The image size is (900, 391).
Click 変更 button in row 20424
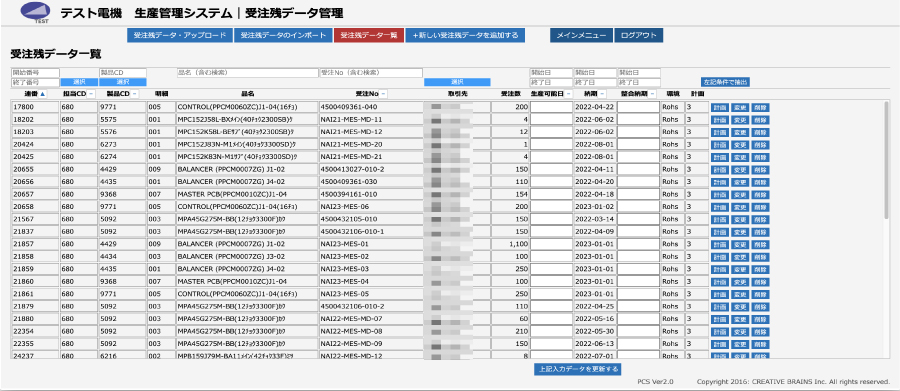[740, 145]
